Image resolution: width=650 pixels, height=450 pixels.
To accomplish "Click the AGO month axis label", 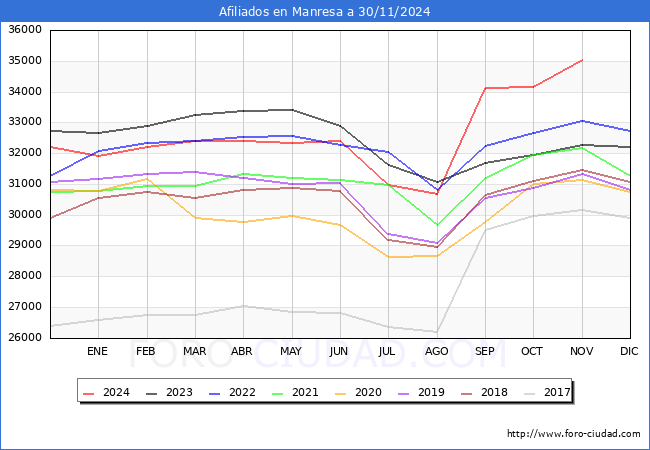I will point(437,351).
